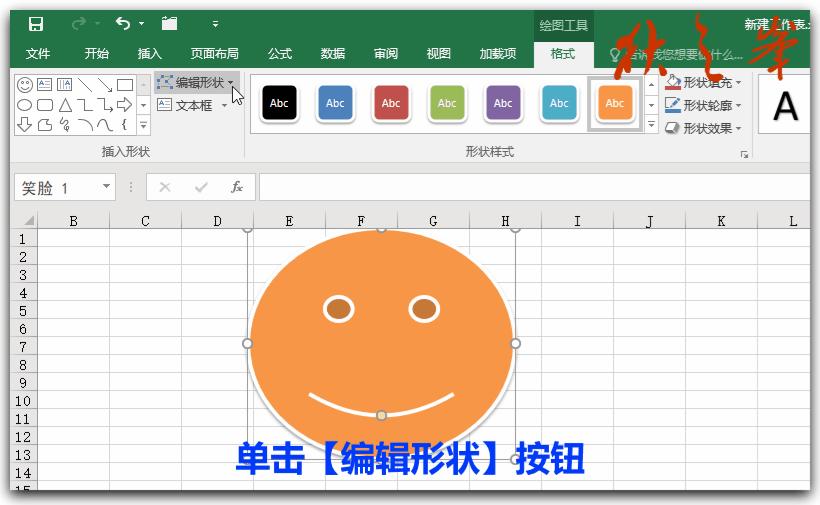
Task: Apply the black Abc shape style
Action: point(279,103)
